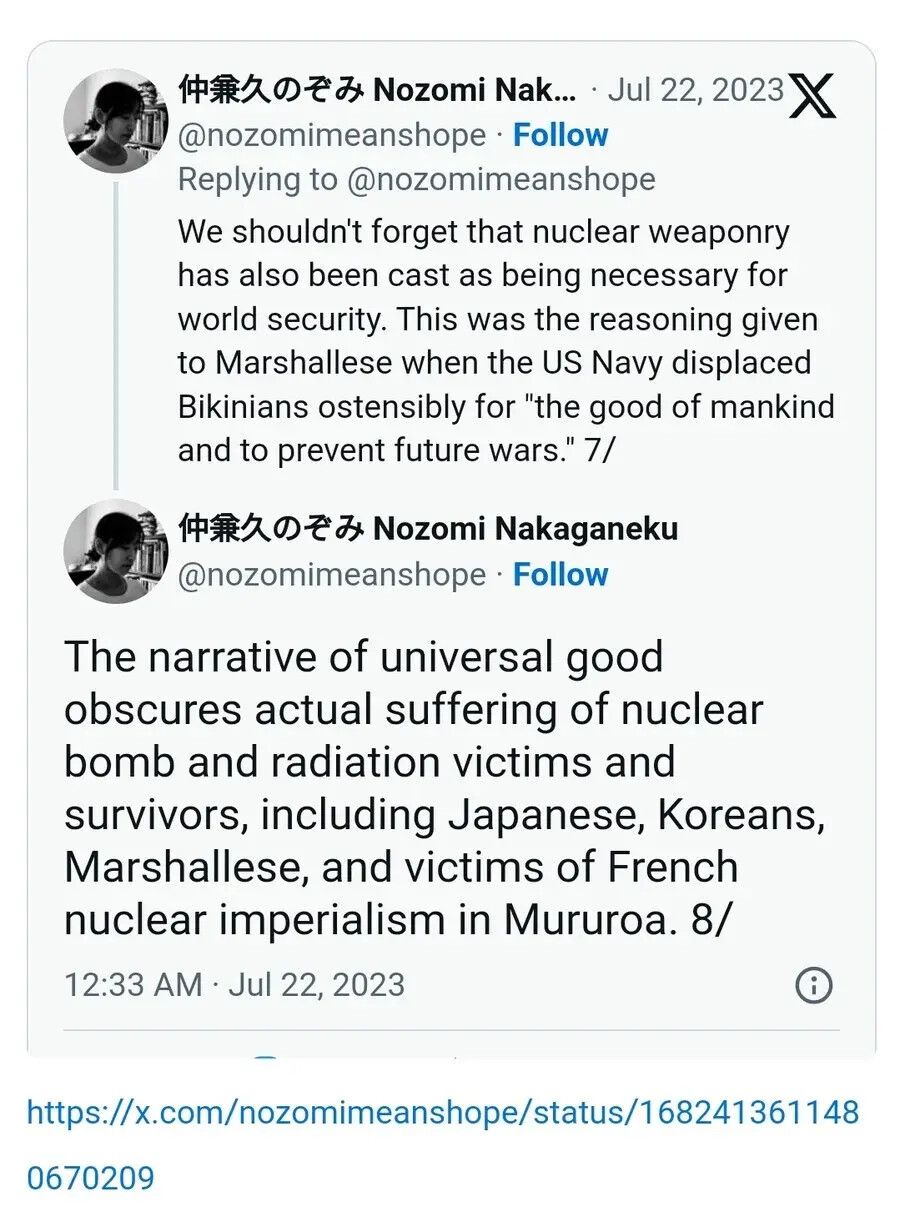Click the @nozomimeanshope handle of the main tweet
This screenshot has width=900, height=1212.
click(x=331, y=575)
